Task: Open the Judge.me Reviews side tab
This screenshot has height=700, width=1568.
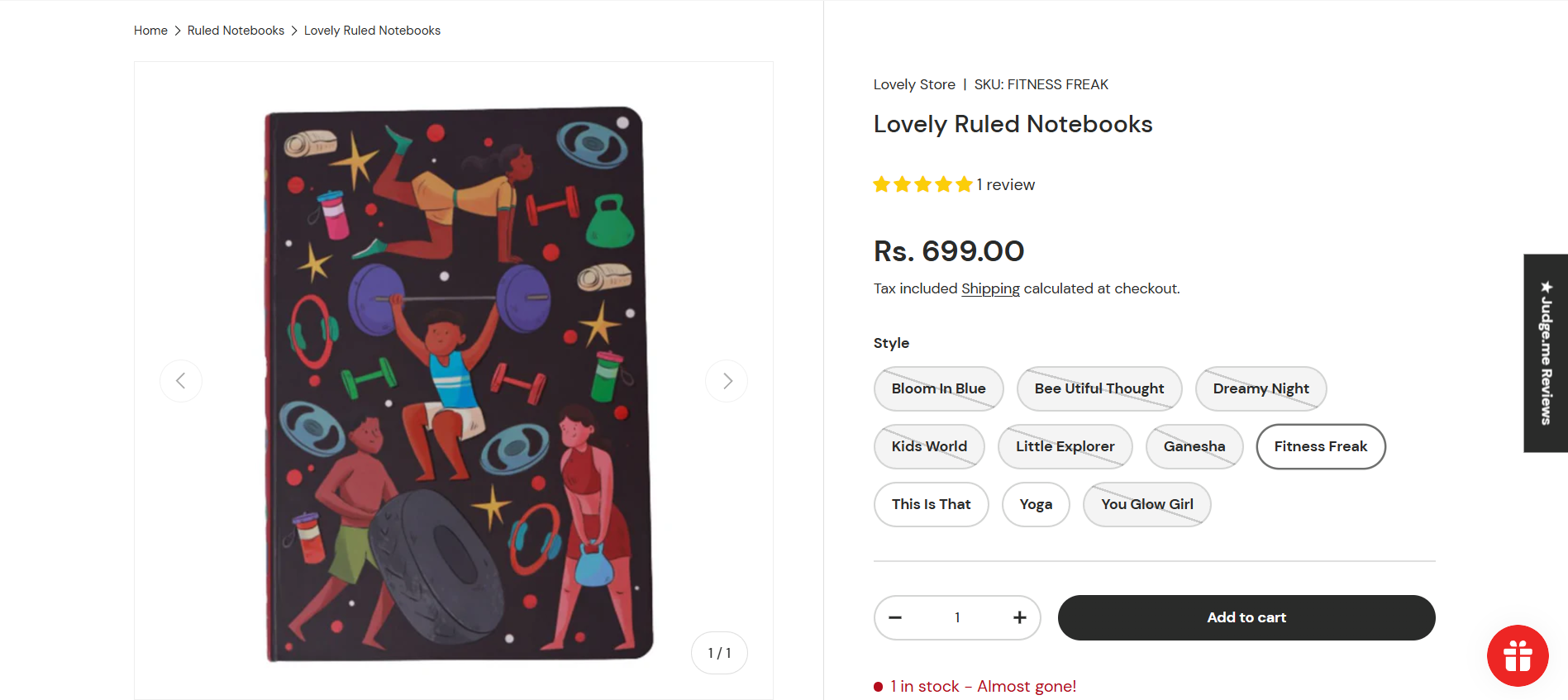Action: [1545, 353]
